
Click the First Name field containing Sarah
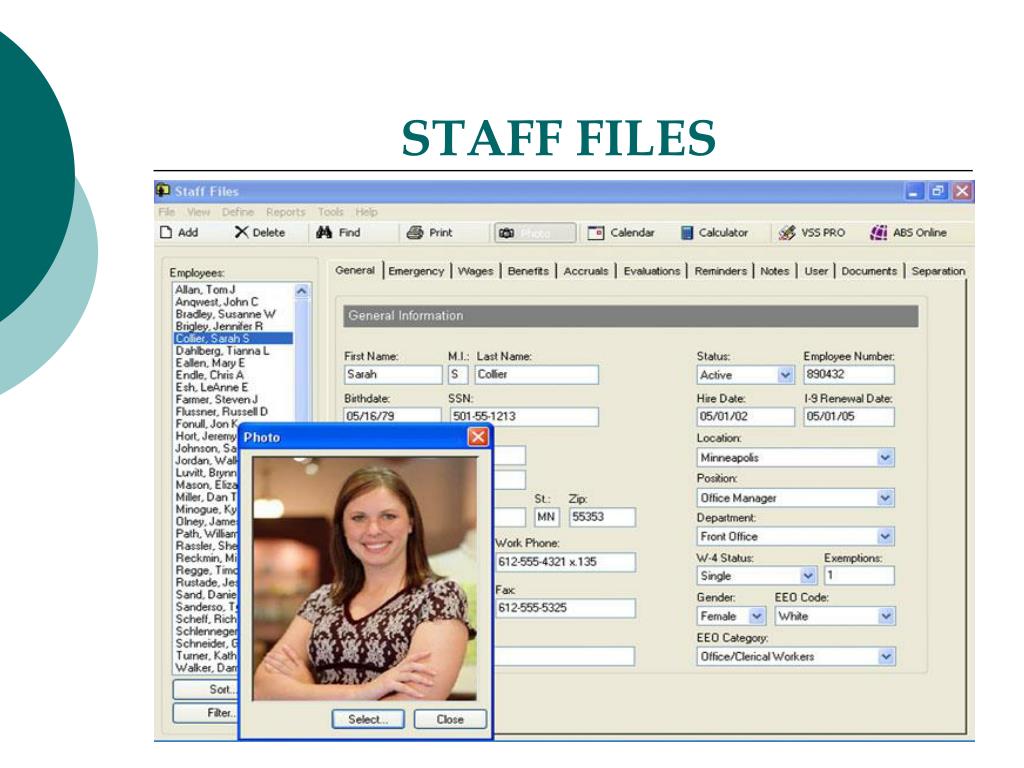tap(393, 374)
